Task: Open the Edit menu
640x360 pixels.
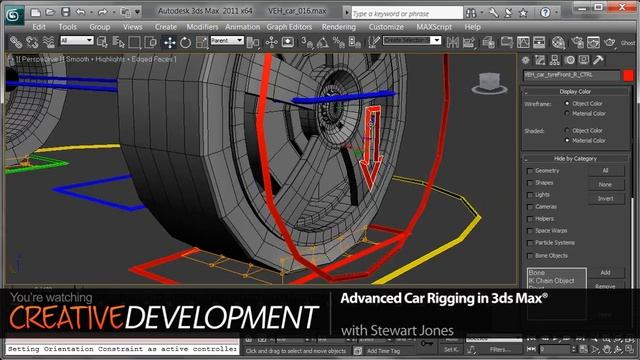Action: 39,27
